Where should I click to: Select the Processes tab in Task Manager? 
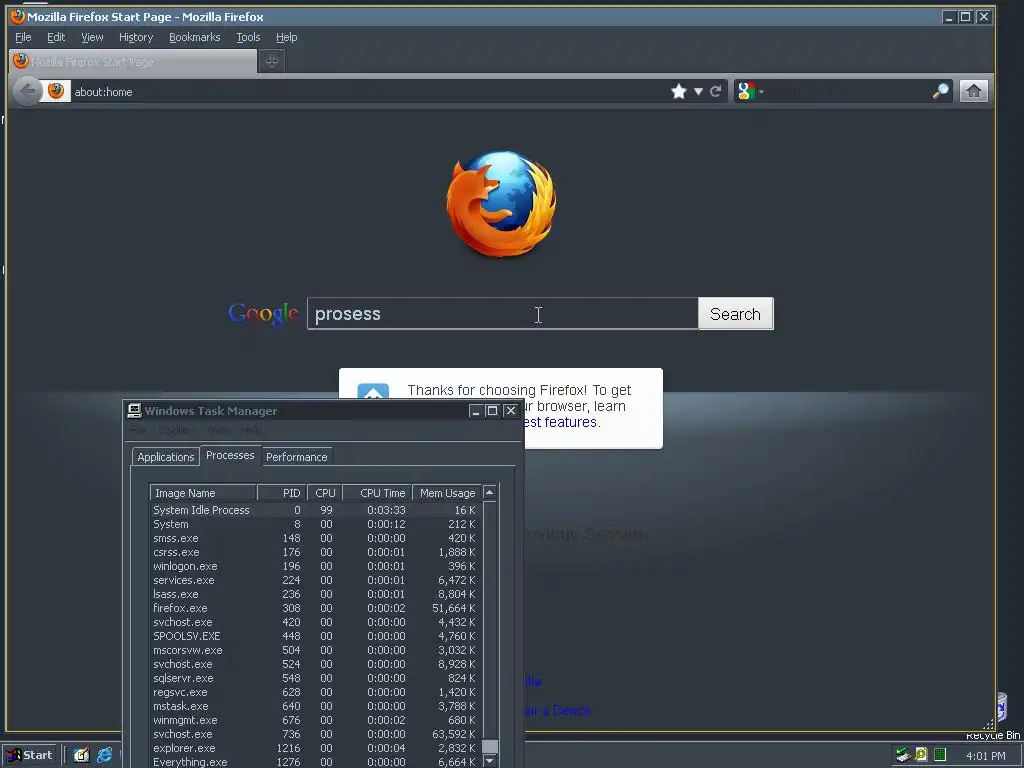click(x=230, y=455)
